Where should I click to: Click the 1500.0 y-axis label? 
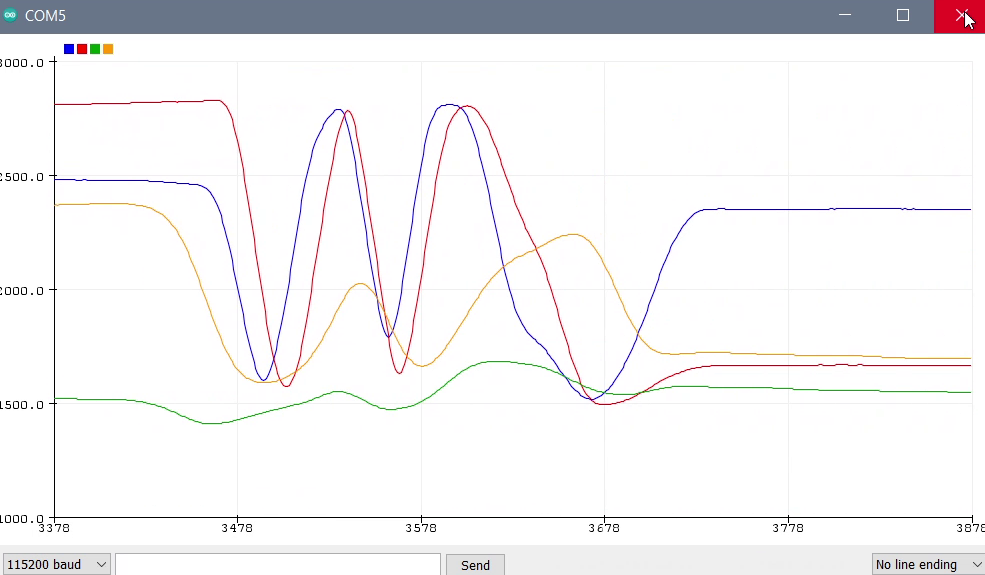(x=22, y=405)
